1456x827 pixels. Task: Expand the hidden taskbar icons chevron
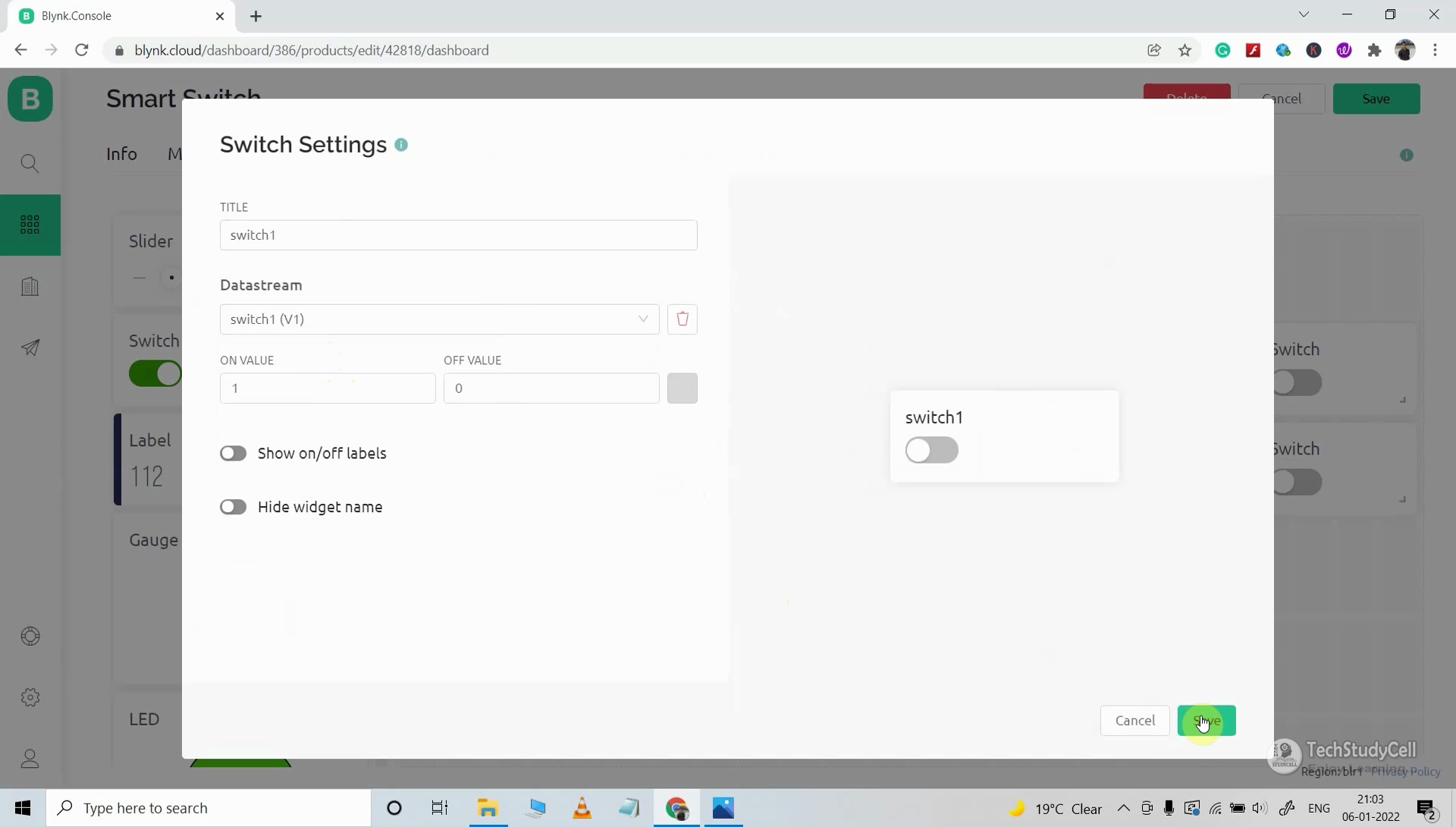pyautogui.click(x=1125, y=808)
